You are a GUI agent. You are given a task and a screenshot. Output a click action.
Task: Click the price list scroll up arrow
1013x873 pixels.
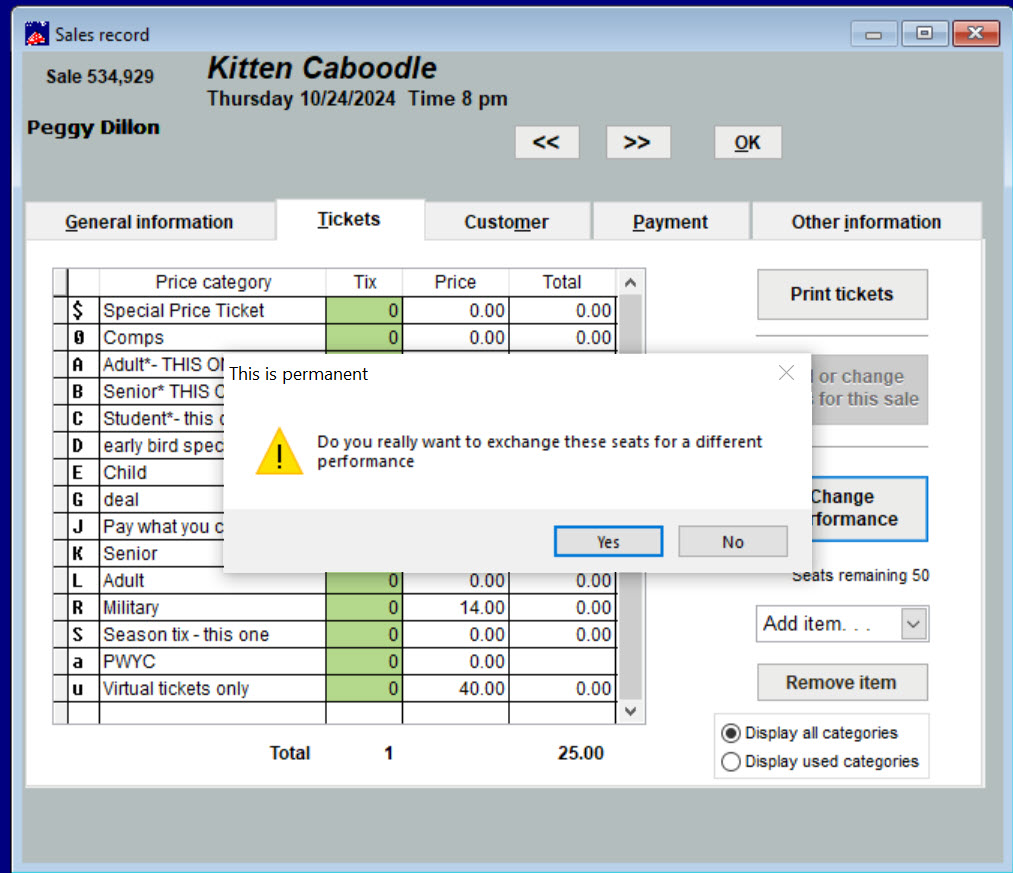[x=631, y=282]
